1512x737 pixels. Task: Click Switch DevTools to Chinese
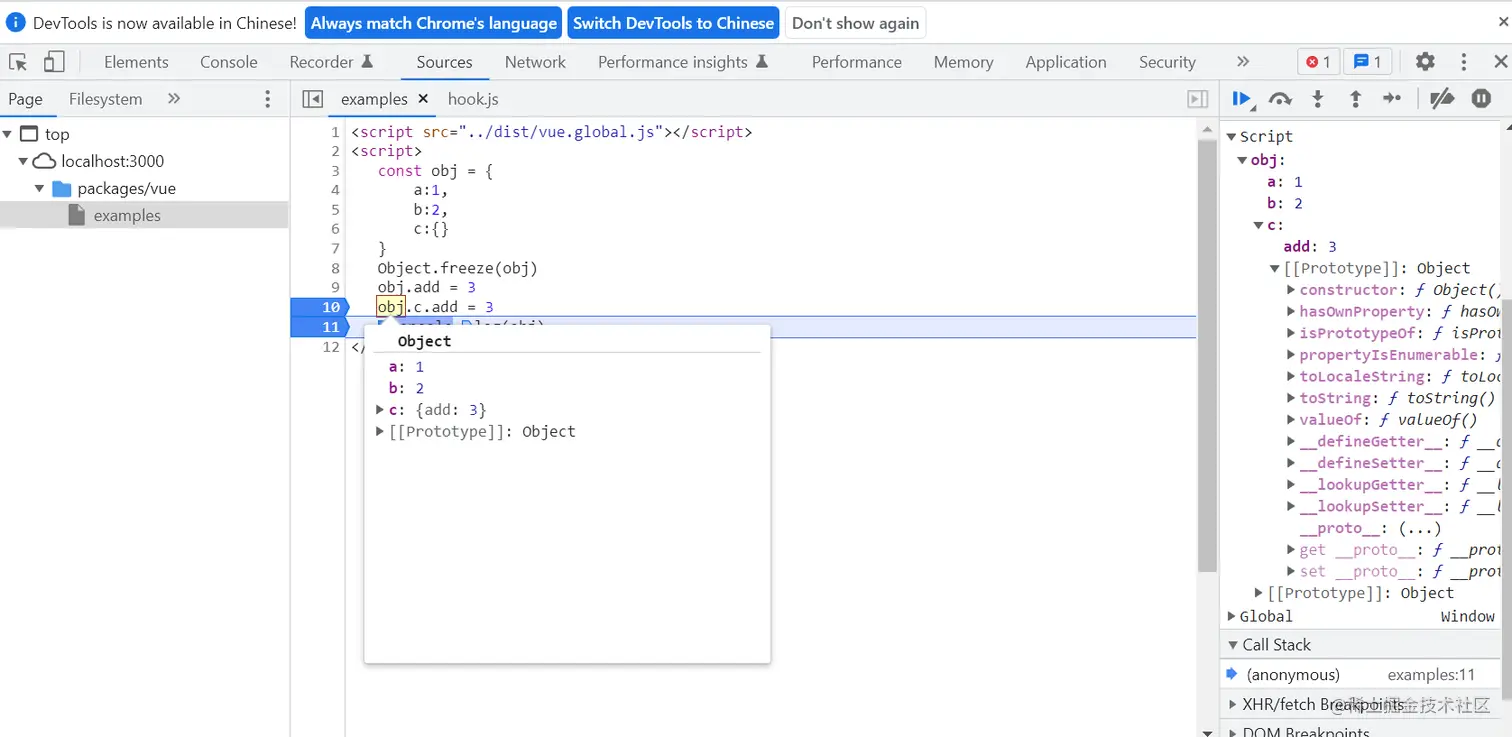(673, 23)
